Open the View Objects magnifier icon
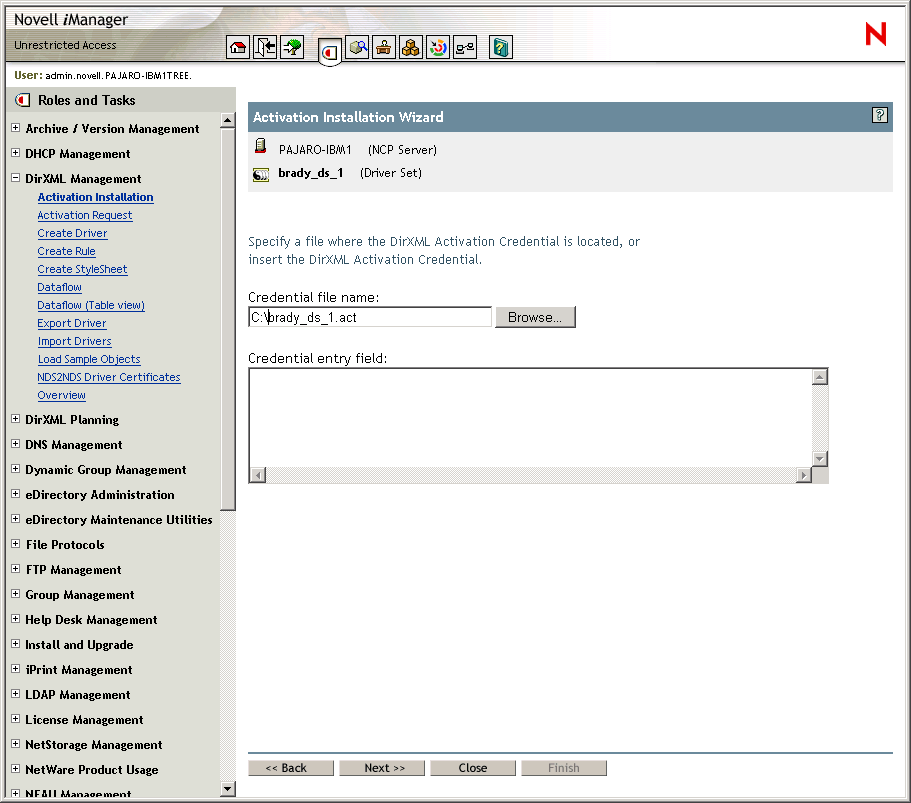 point(357,46)
